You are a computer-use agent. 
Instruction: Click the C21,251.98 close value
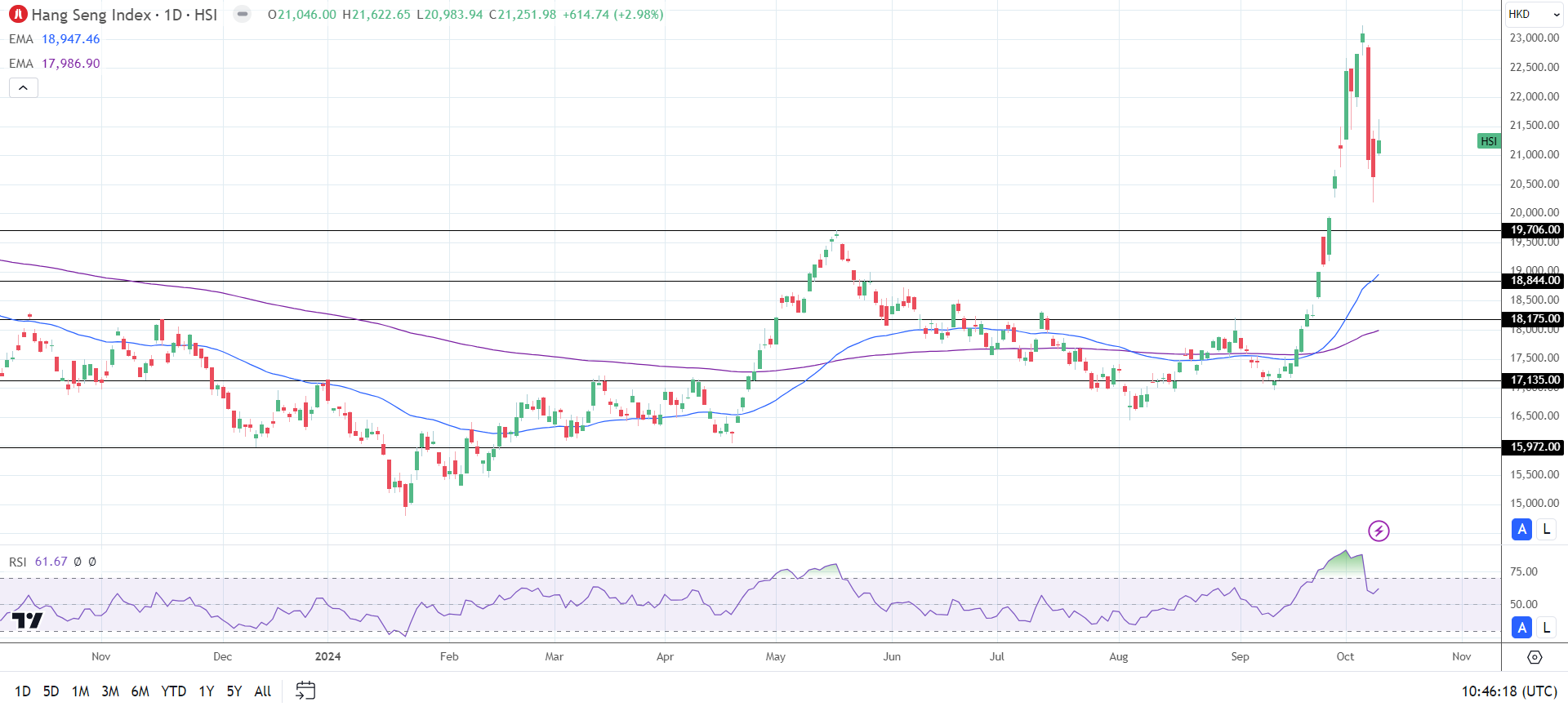(523, 15)
